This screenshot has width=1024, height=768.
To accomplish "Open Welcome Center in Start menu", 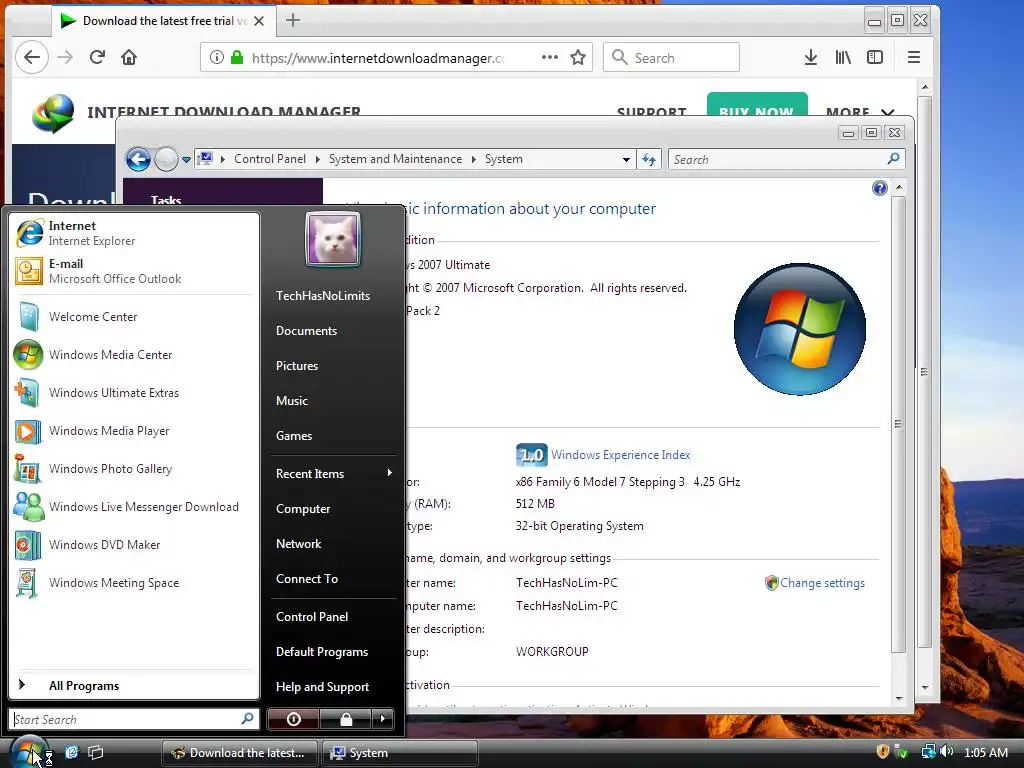I will [x=134, y=317].
